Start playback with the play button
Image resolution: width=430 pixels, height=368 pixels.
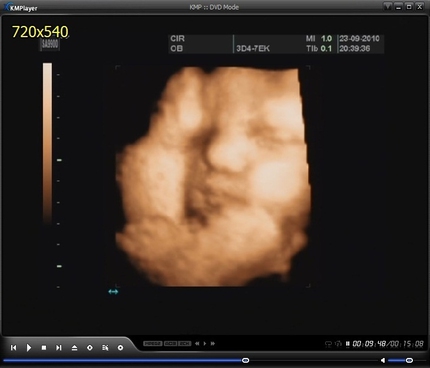pos(29,348)
